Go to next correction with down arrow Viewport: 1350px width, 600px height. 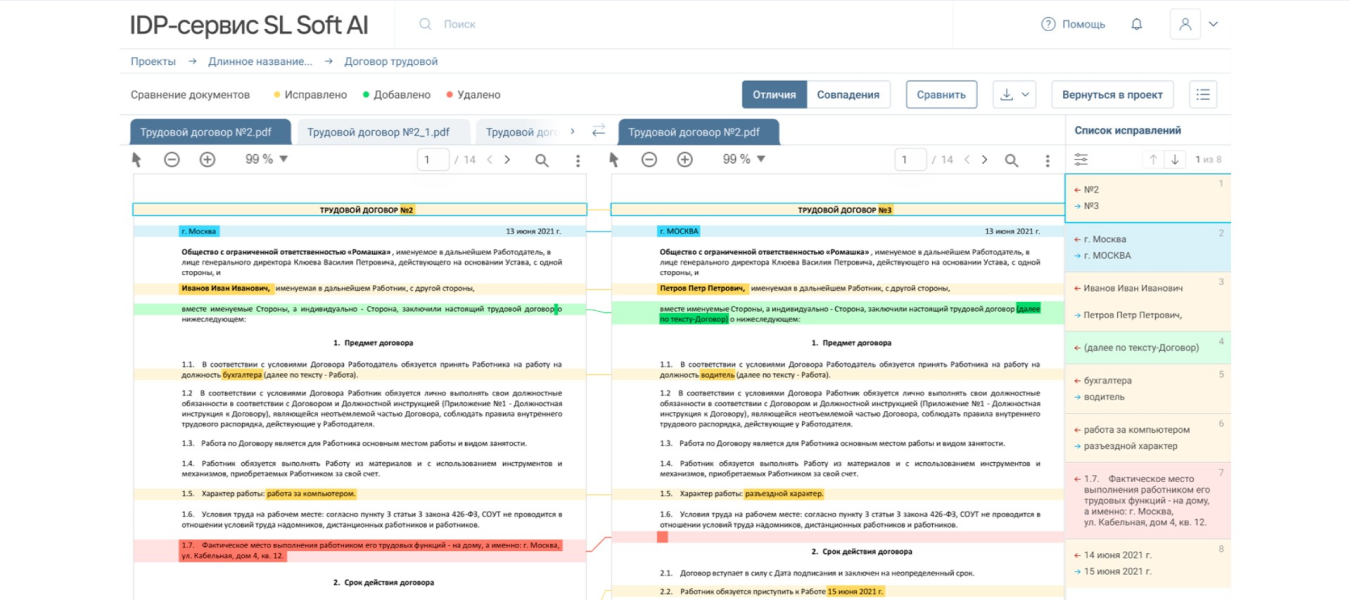tap(1175, 160)
